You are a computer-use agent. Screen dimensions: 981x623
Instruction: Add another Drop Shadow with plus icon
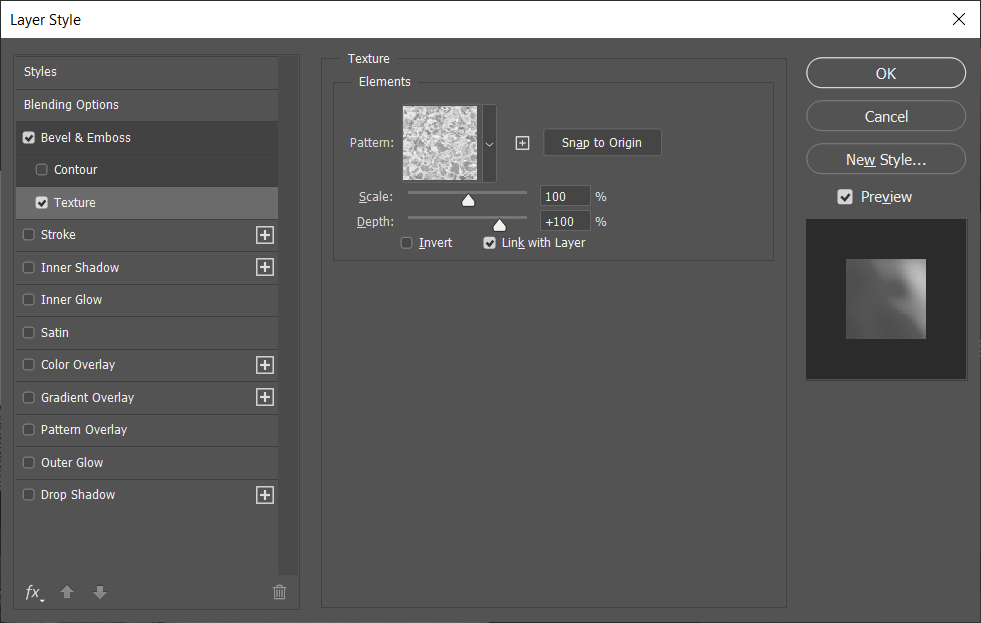point(265,495)
